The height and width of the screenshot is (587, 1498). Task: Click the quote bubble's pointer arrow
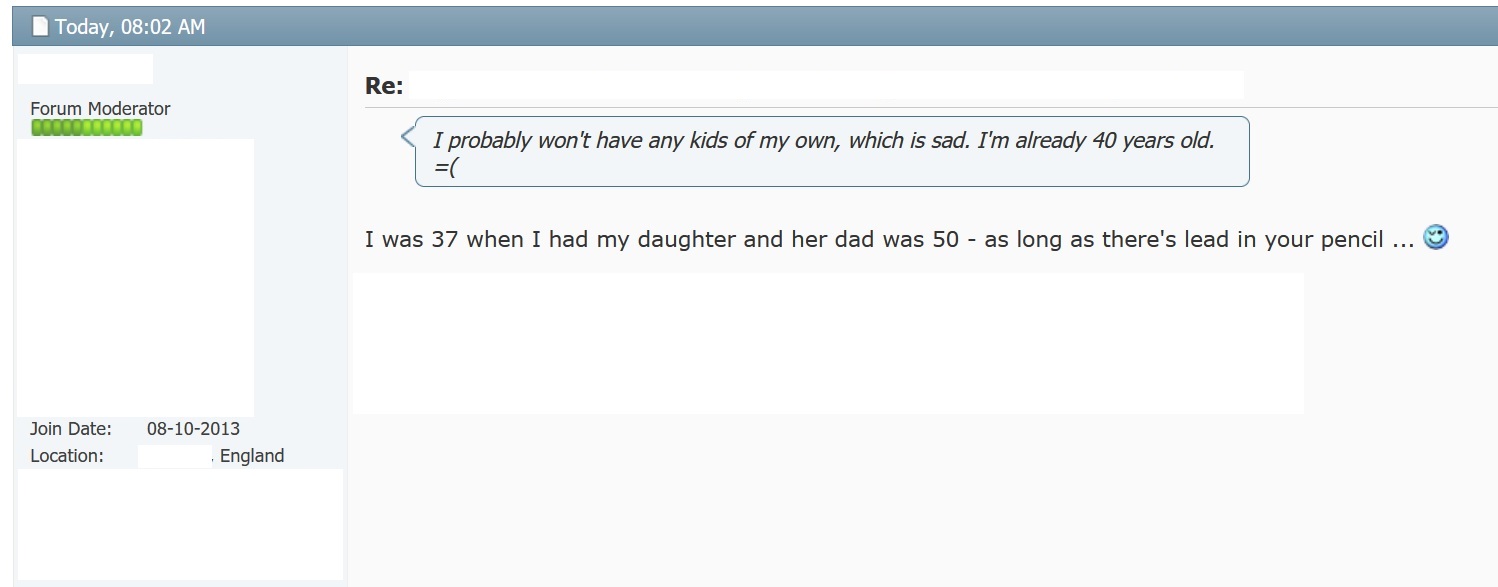click(x=408, y=136)
